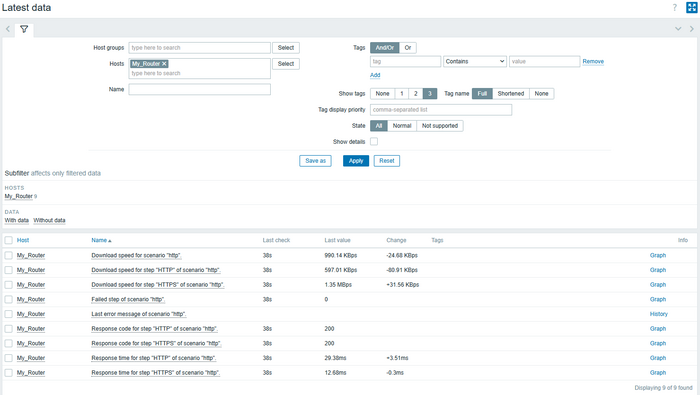This screenshot has height=395, width=700.
Task: Focus the tag value input field
Action: [x=545, y=62]
